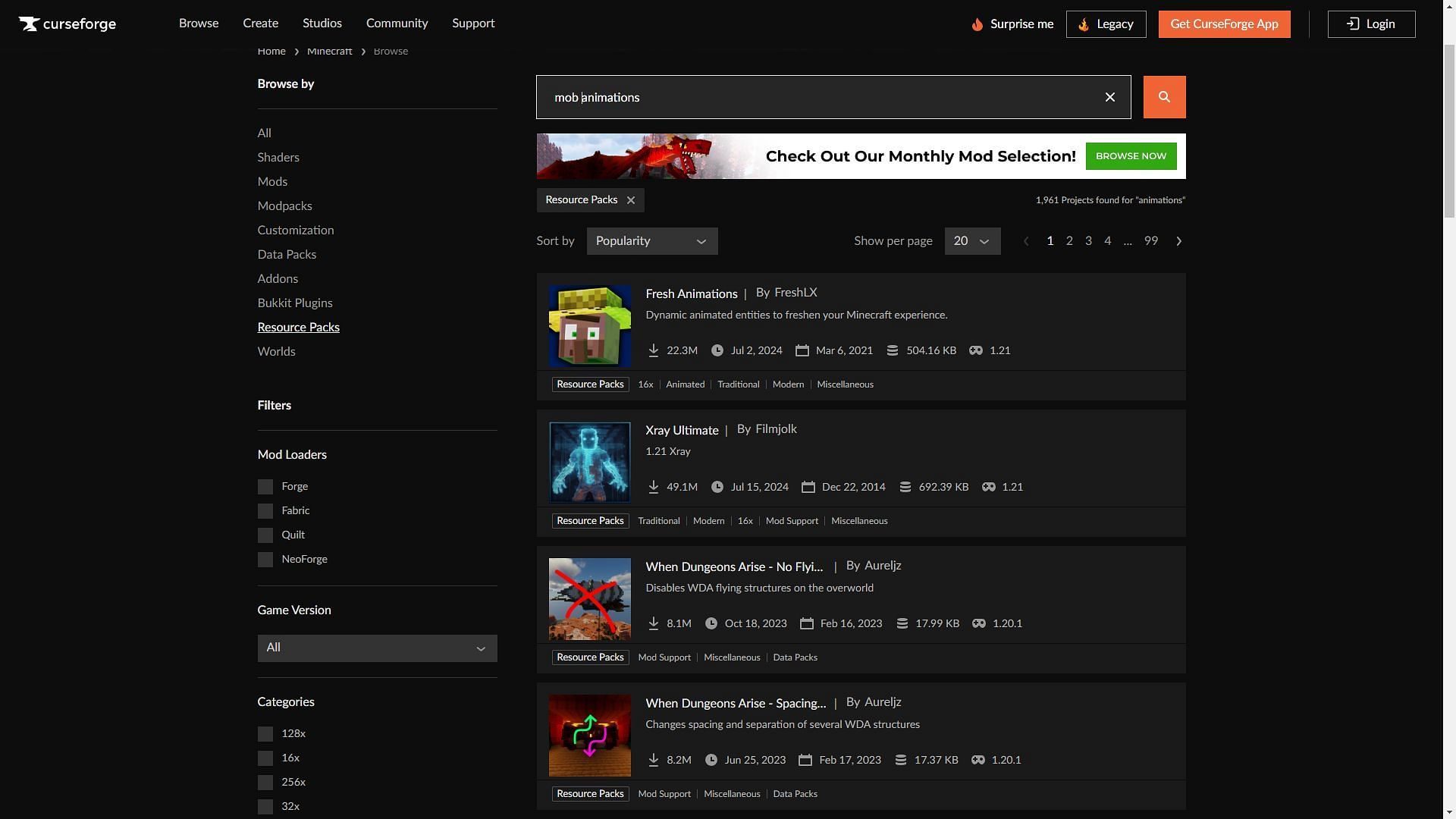1456x819 pixels.
Task: Click the CurseForge logo
Action: point(67,24)
